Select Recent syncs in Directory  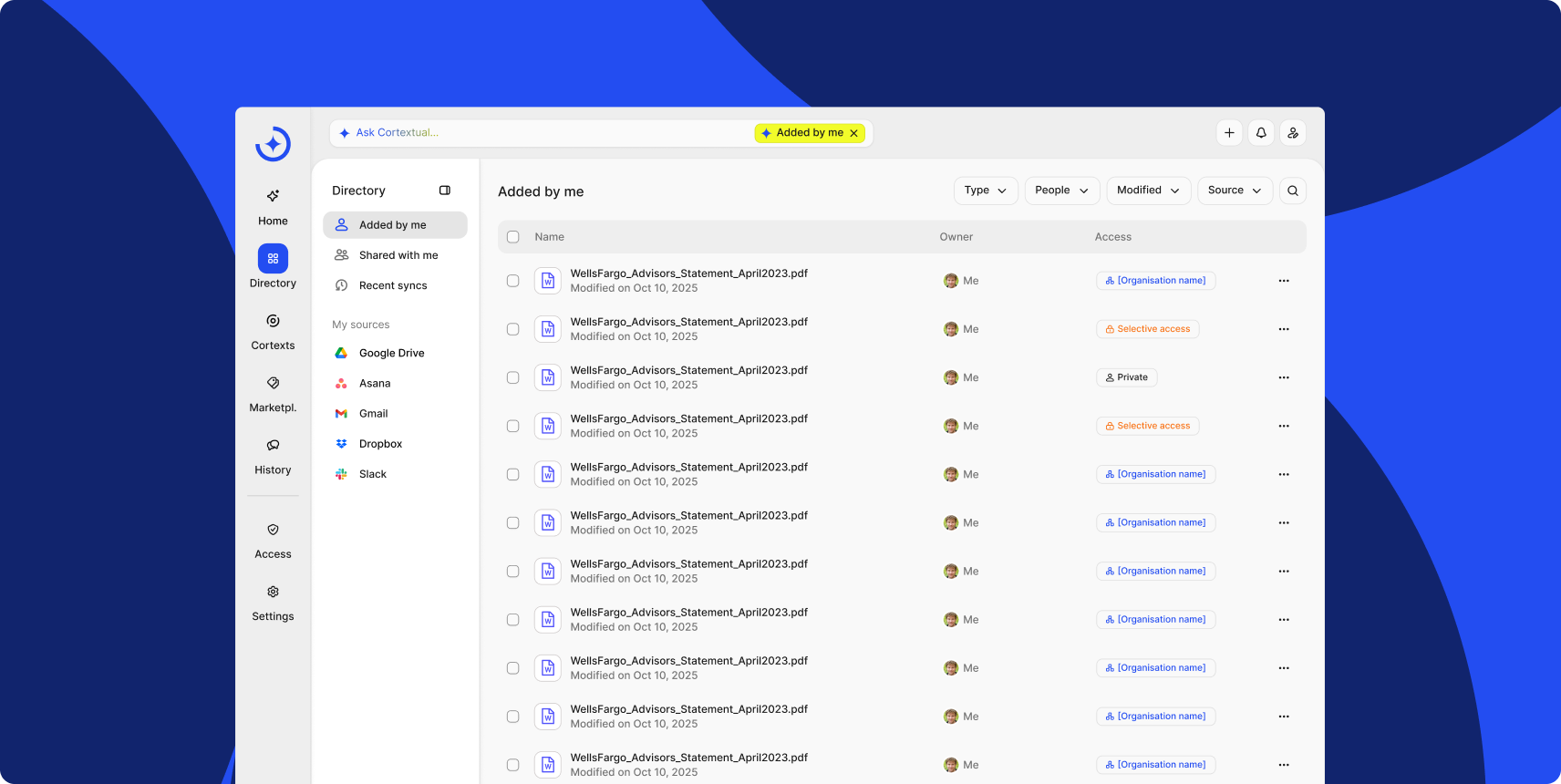click(393, 285)
